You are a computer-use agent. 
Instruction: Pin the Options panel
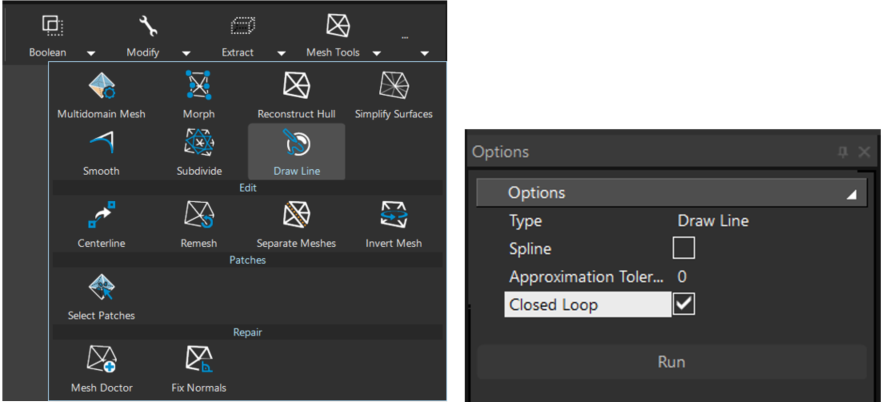pos(842,152)
